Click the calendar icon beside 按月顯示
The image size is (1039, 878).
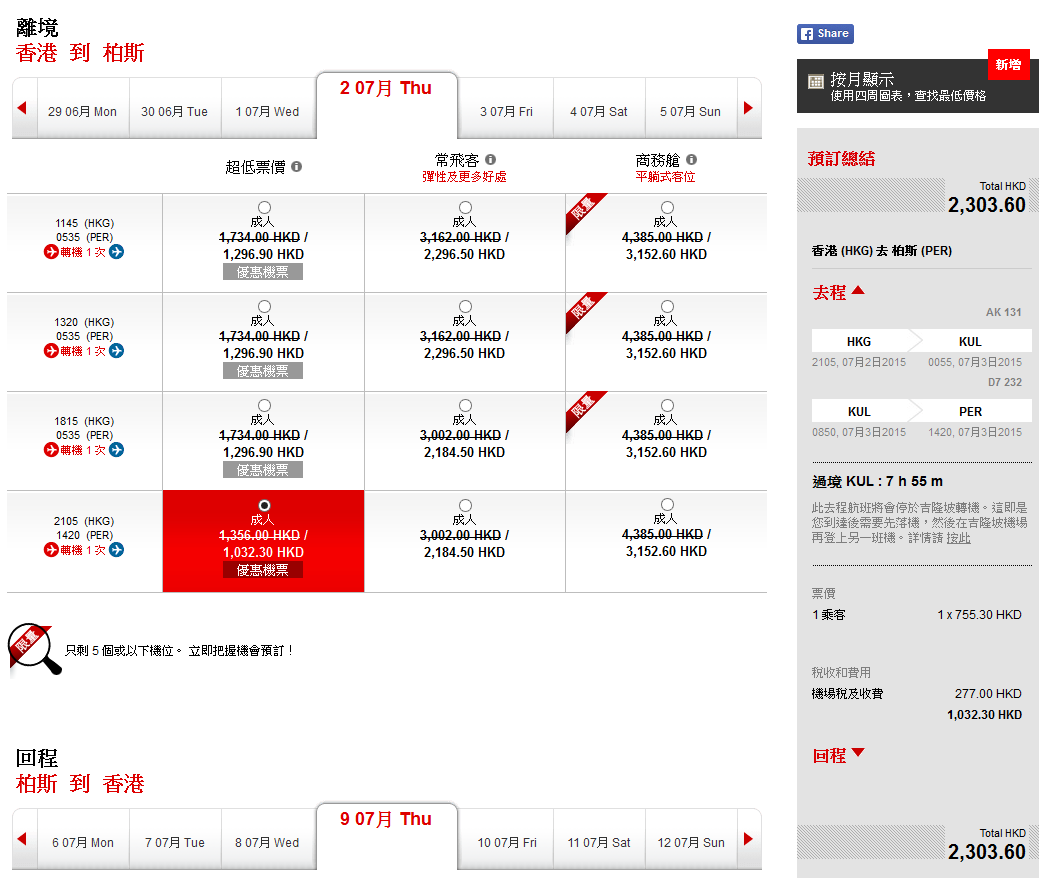tap(816, 81)
